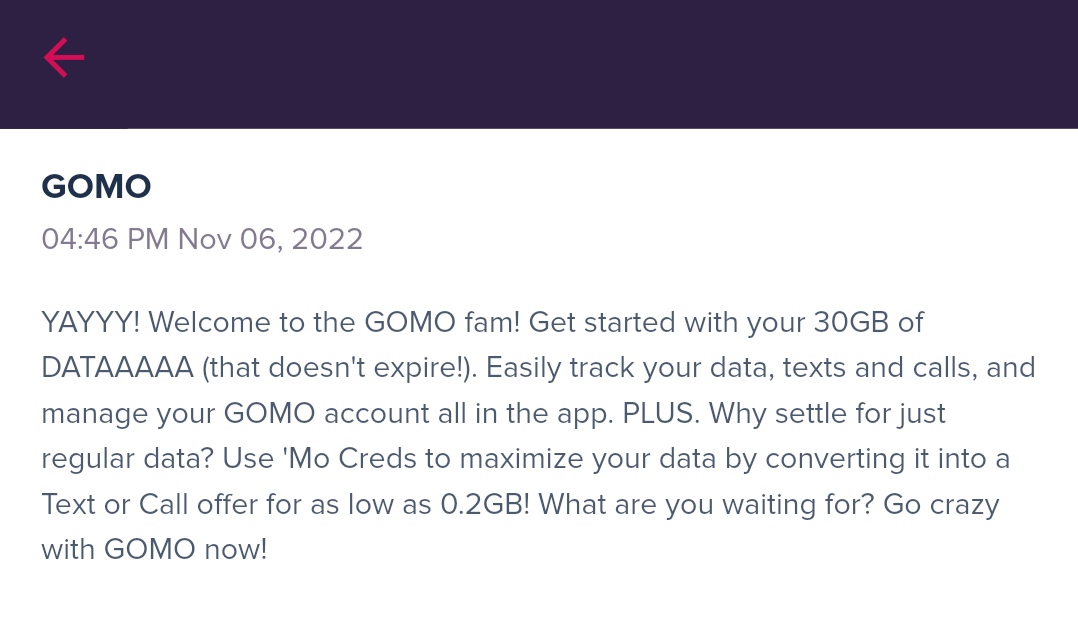The image size is (1078, 639).
Task: Tap the phrase (that doesn't expire!)
Action: tap(340, 368)
